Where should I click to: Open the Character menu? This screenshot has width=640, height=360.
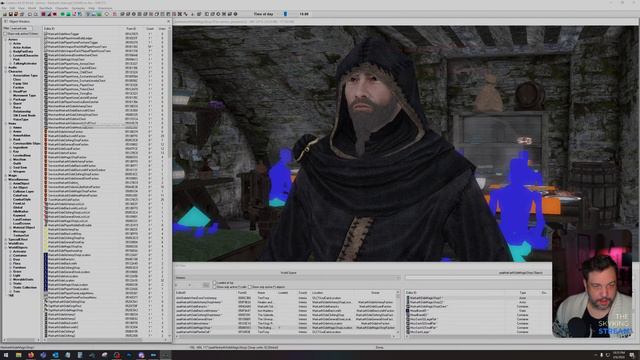click(x=62, y=8)
